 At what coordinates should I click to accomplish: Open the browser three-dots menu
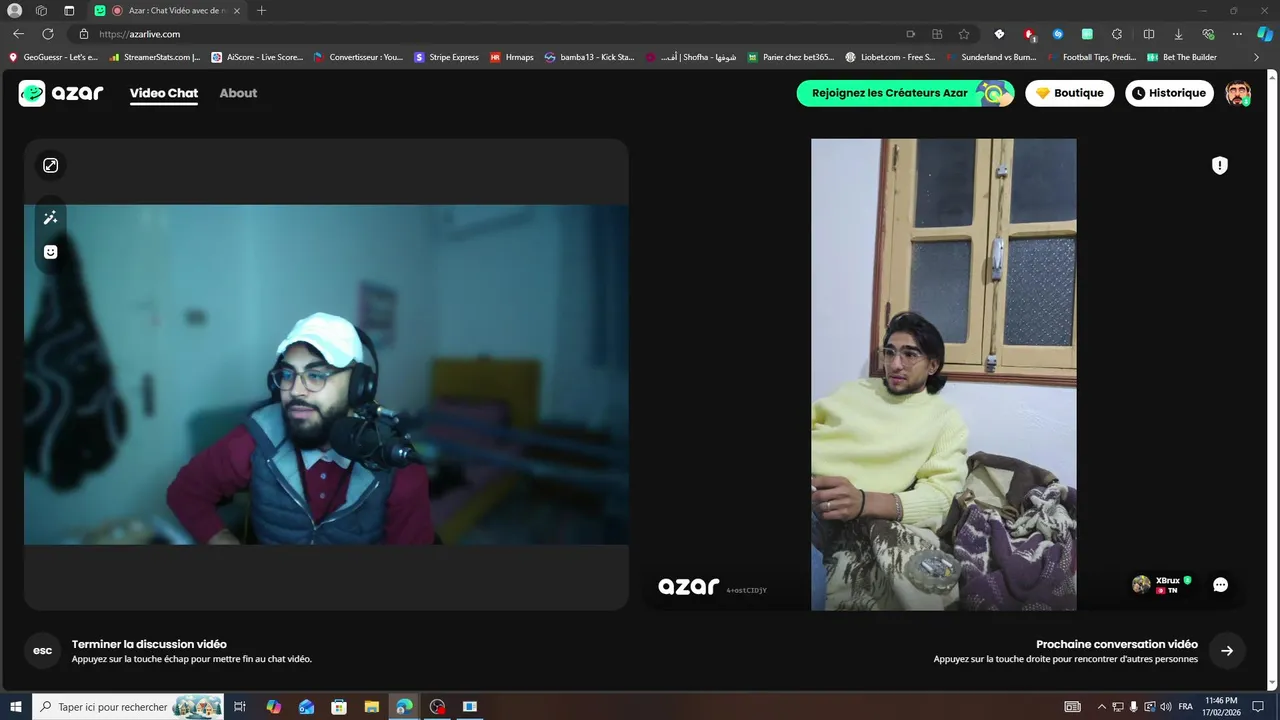[1237, 34]
